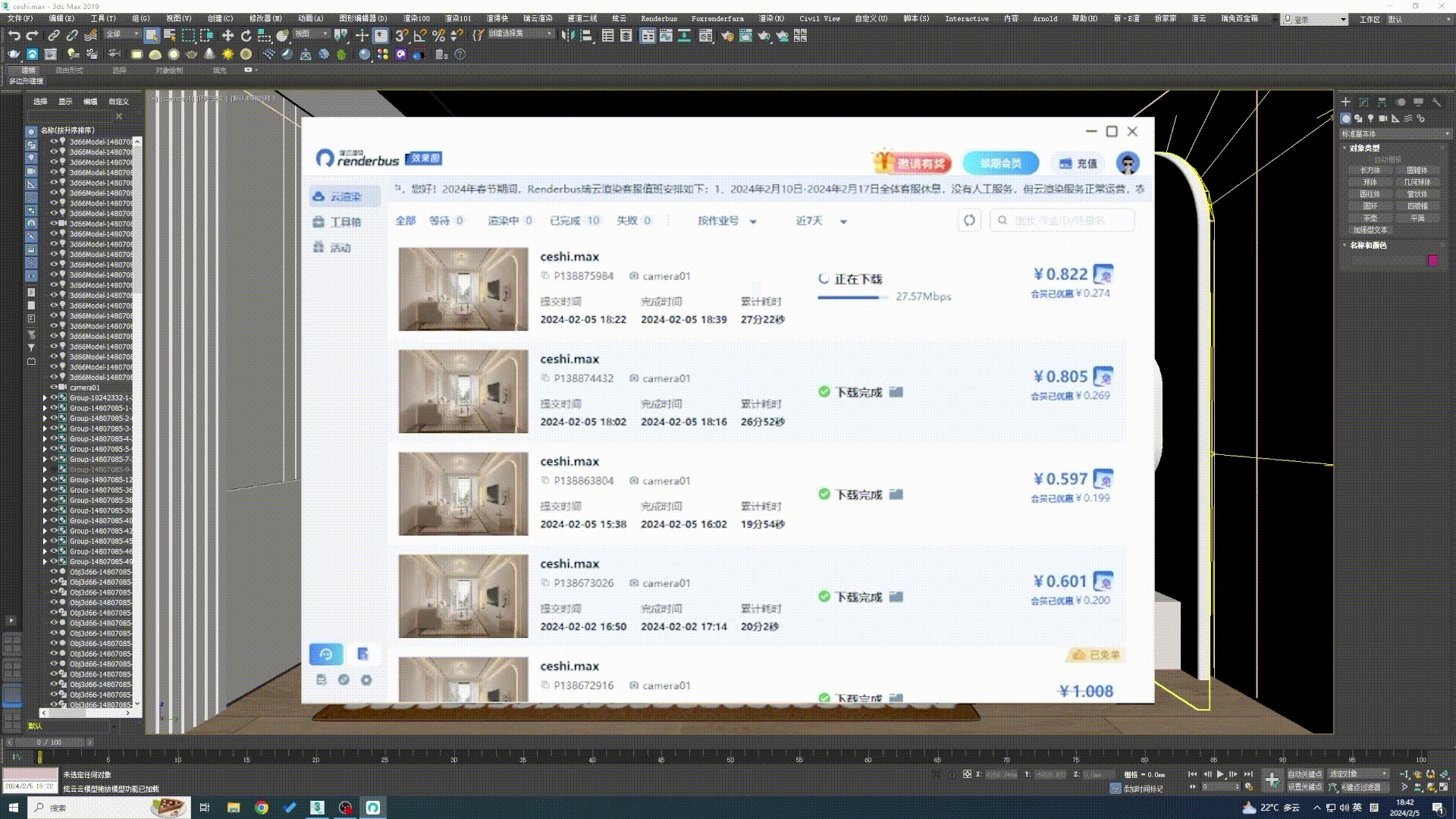1456x819 pixels.
Task: Open the 按作业号 sort dropdown
Action: 726,221
